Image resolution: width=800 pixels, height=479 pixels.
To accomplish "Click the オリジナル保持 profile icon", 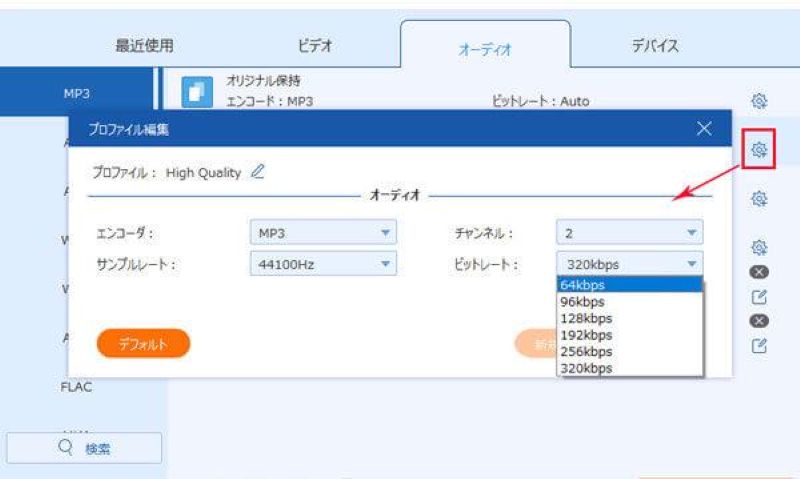I will click(197, 92).
